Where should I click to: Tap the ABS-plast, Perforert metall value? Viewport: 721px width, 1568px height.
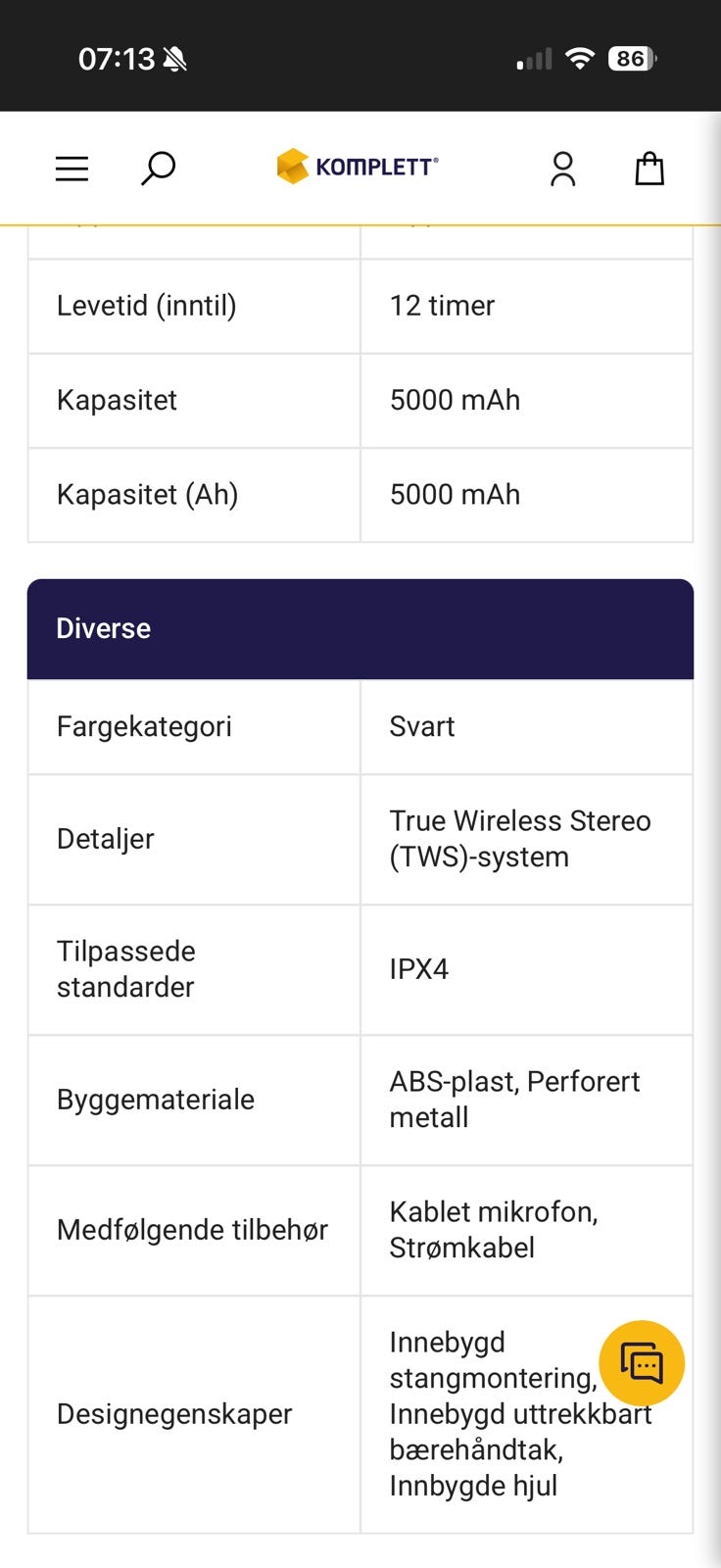(x=513, y=1099)
